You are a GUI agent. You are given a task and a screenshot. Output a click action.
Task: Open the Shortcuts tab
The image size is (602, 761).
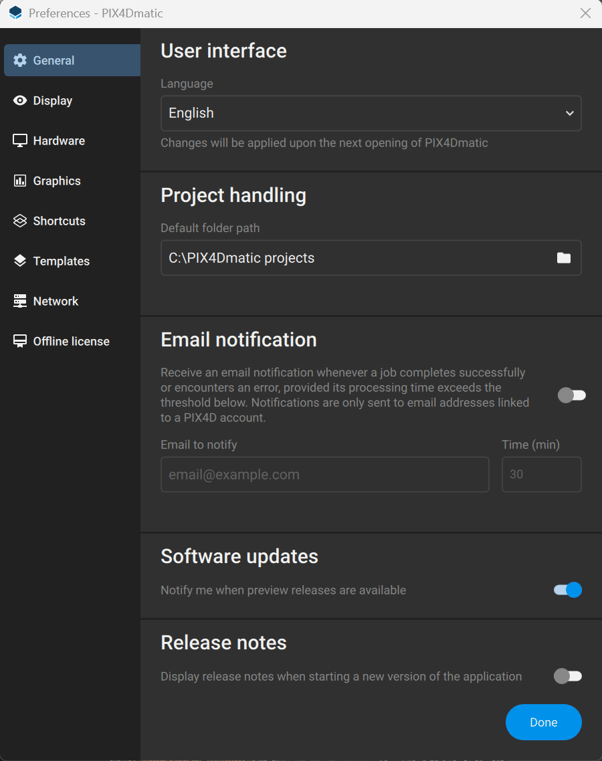72,221
